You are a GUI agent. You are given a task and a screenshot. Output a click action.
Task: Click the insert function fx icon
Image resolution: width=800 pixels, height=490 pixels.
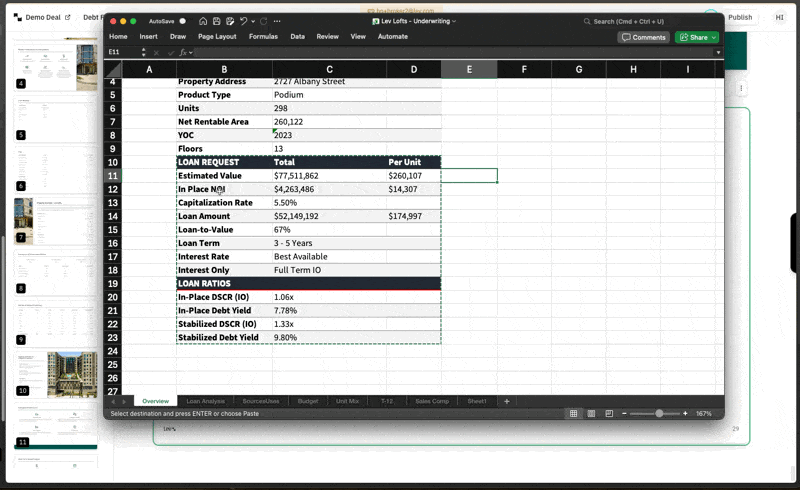[184, 52]
